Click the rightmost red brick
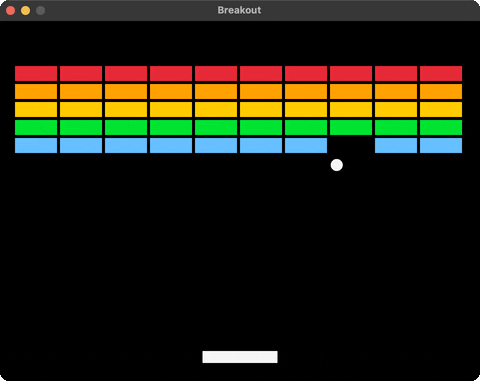 (x=441, y=73)
